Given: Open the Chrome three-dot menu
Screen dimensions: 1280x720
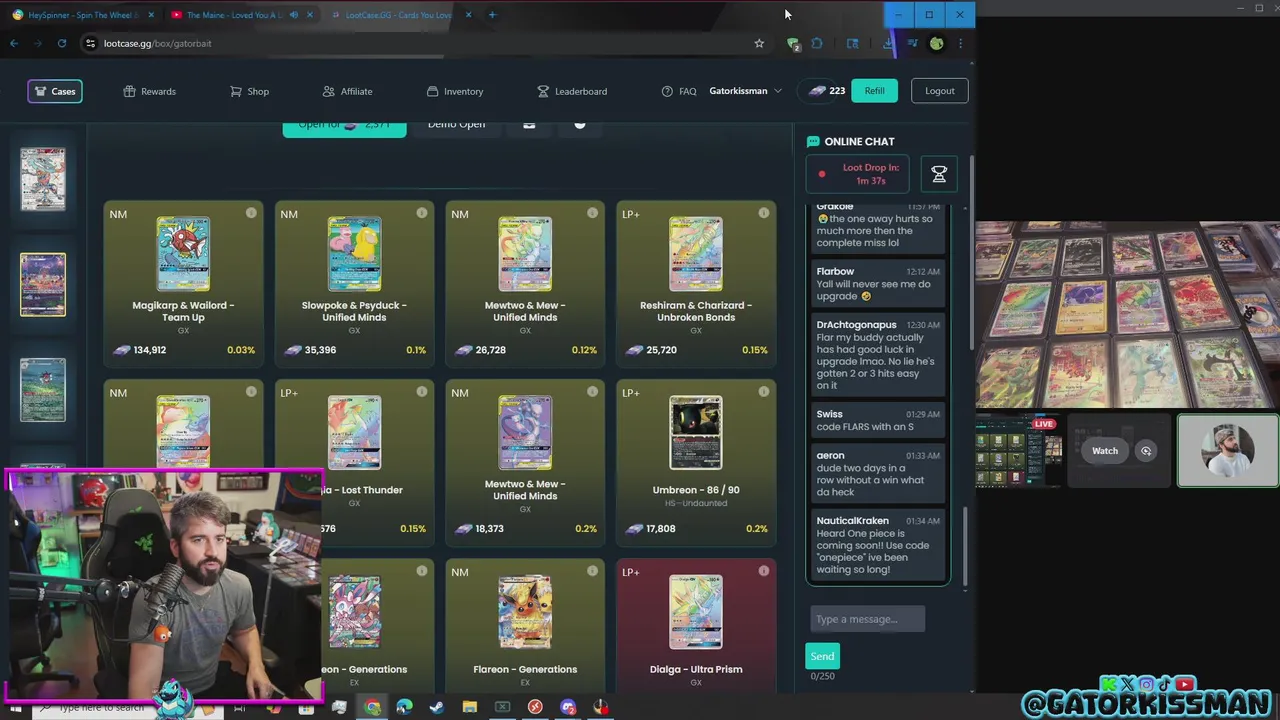Looking at the screenshot, I should coord(960,43).
